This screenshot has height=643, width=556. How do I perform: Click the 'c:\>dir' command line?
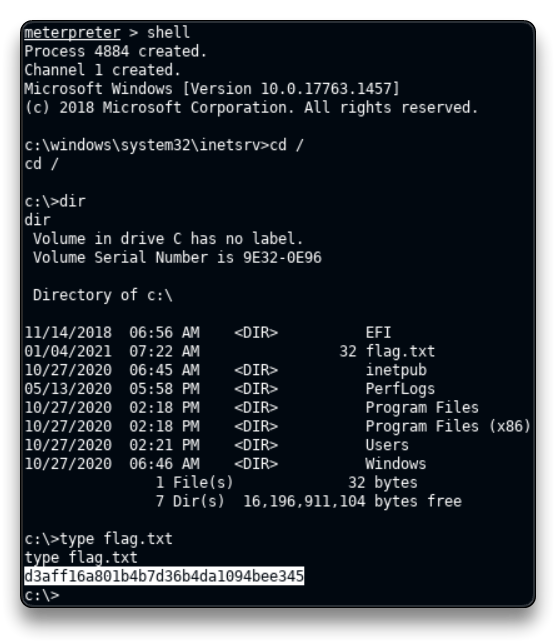point(55,202)
